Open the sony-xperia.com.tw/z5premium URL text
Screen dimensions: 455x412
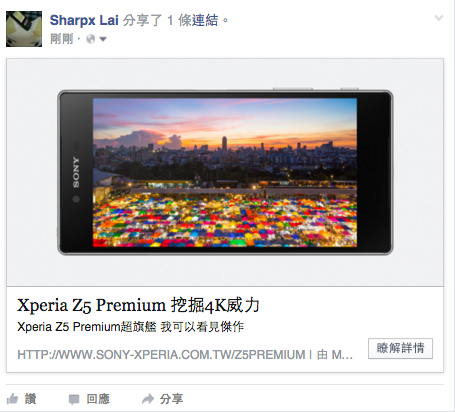click(x=161, y=354)
